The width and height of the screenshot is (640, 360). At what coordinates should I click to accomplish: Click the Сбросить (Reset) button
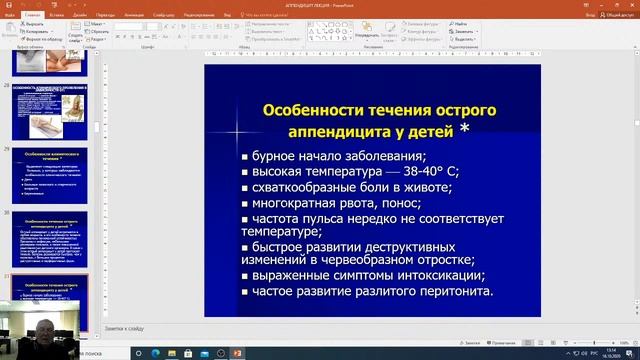pos(97,31)
